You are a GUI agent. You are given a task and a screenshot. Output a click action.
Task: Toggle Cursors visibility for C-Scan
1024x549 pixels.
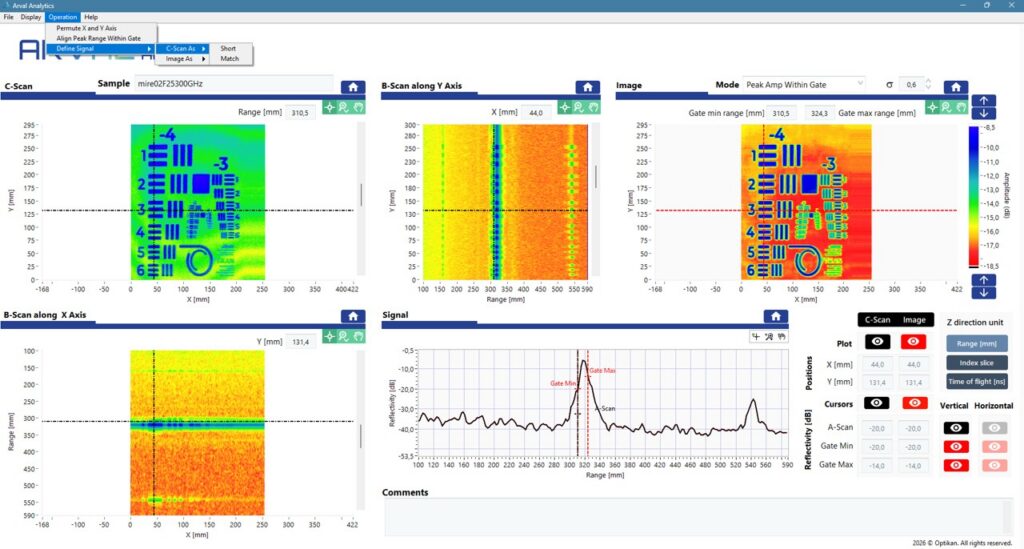tap(877, 403)
